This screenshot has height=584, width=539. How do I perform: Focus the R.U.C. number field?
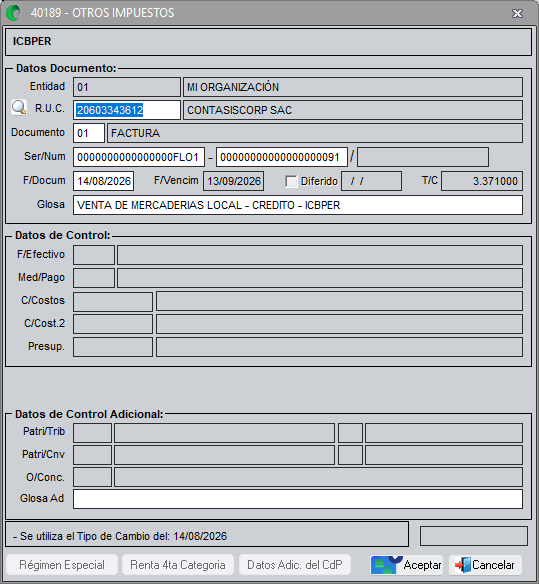click(x=127, y=110)
